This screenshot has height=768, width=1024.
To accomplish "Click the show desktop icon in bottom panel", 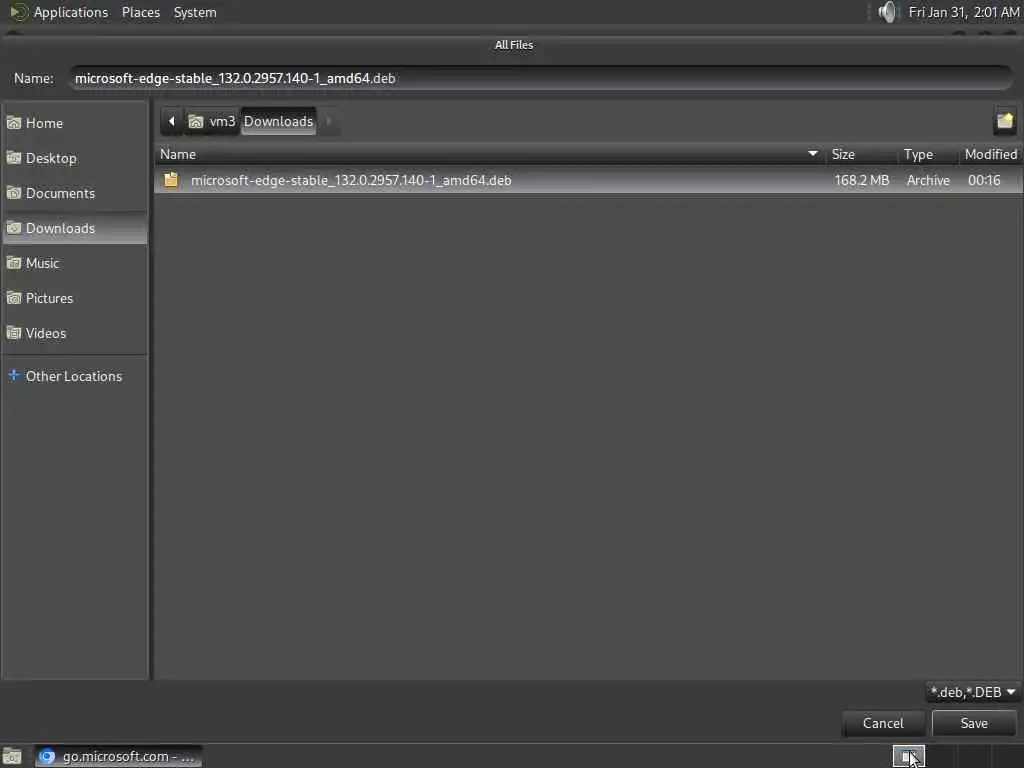I will tap(12, 757).
